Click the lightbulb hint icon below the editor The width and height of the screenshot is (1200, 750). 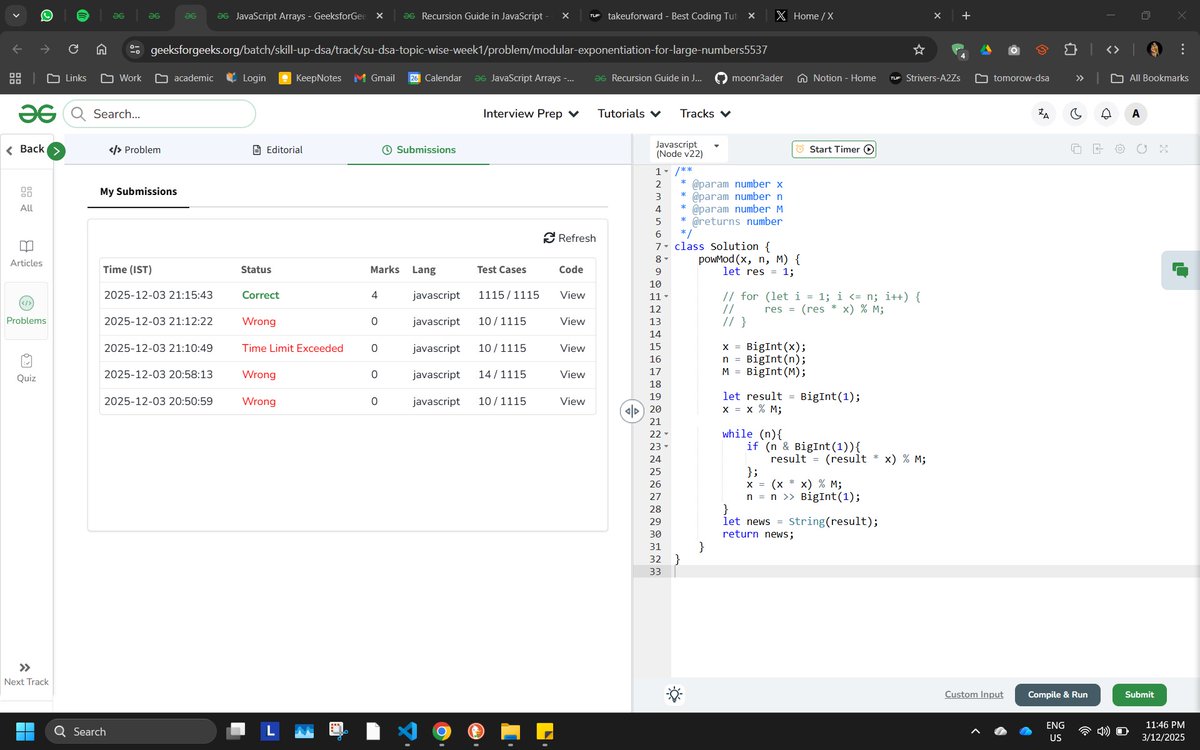[675, 694]
